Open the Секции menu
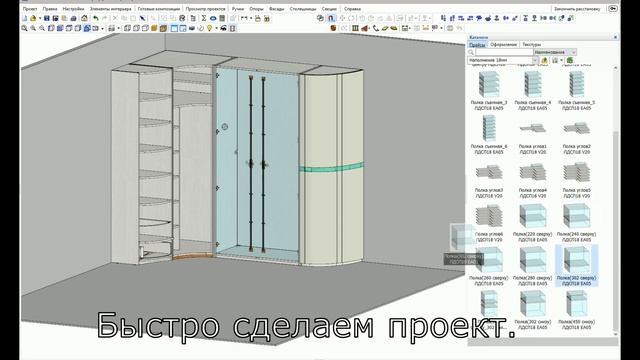This screenshot has width=640, height=360. [x=329, y=9]
